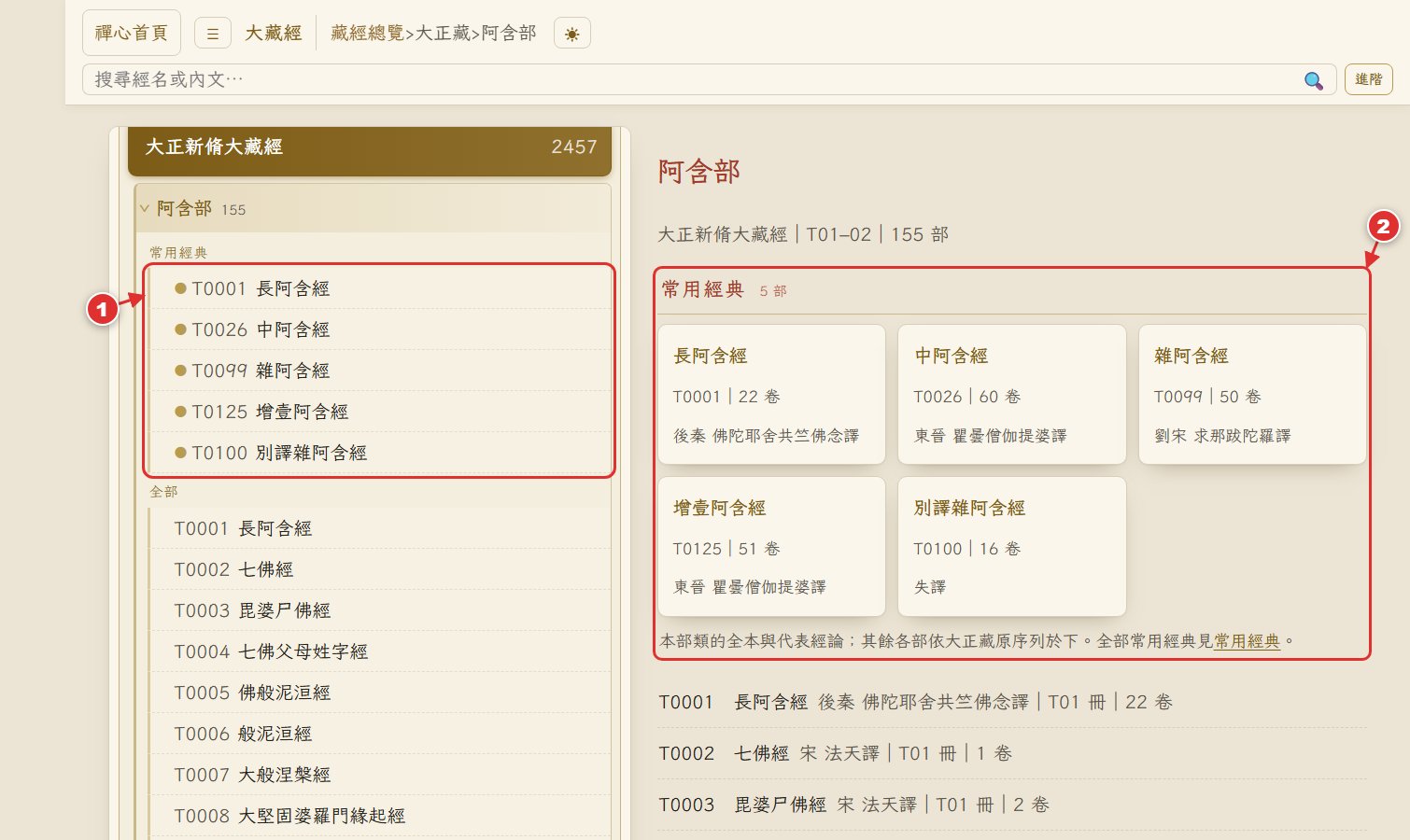Open T0008 大堅固婆羅門緣起經 in sidebar

pyautogui.click(x=379, y=816)
